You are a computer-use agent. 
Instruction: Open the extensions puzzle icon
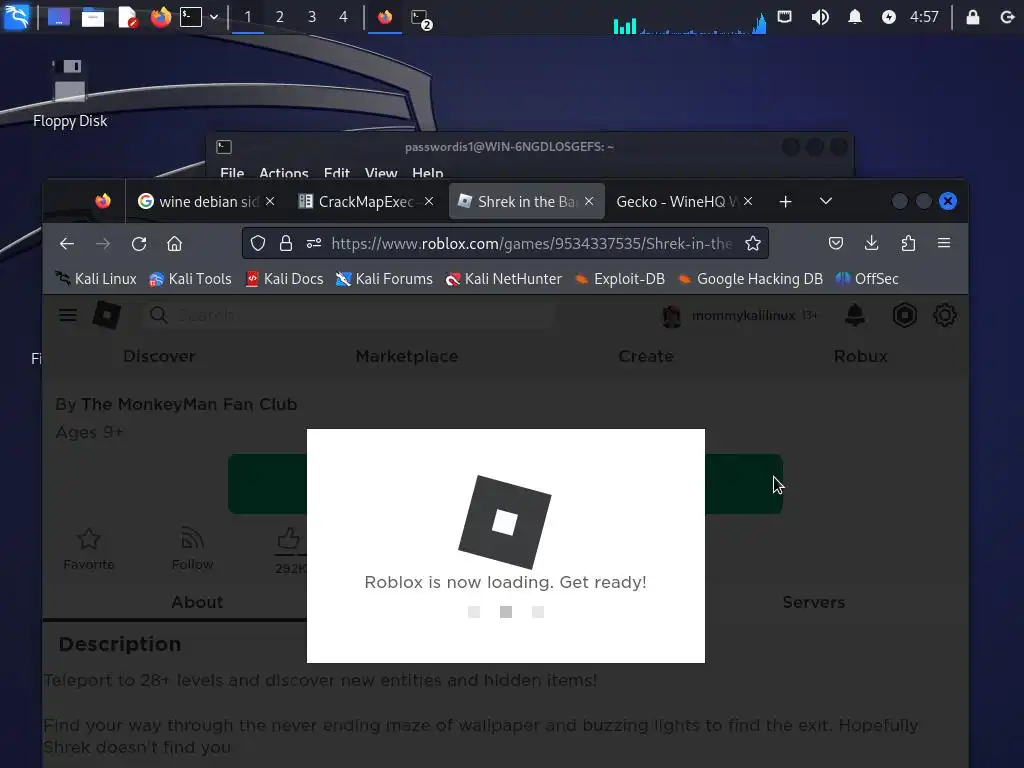(908, 244)
